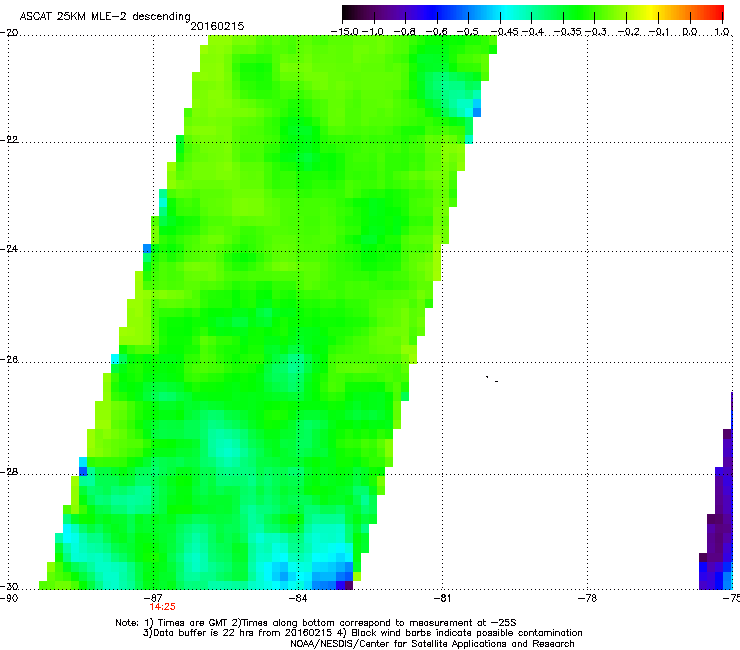Click the '-28' latitude axis label
This screenshot has width=740, height=650.
tap(9, 472)
